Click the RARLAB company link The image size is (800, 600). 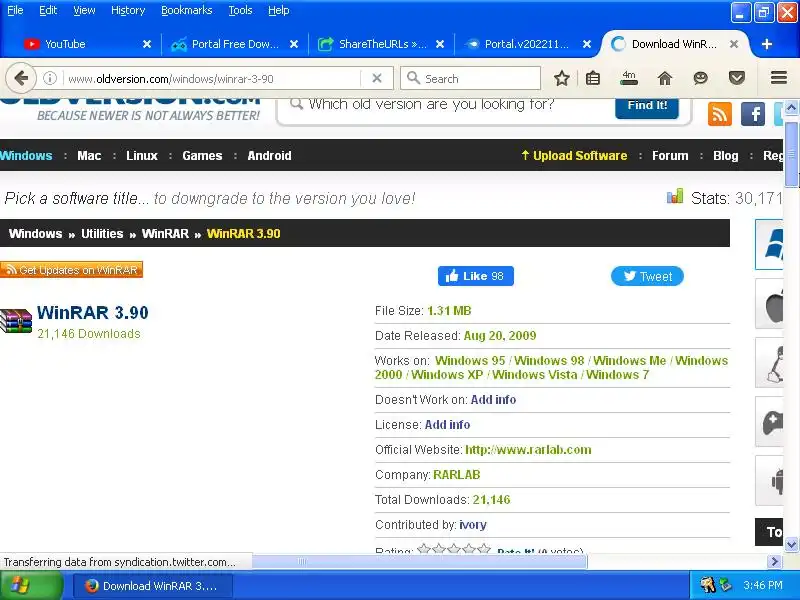[x=457, y=474]
